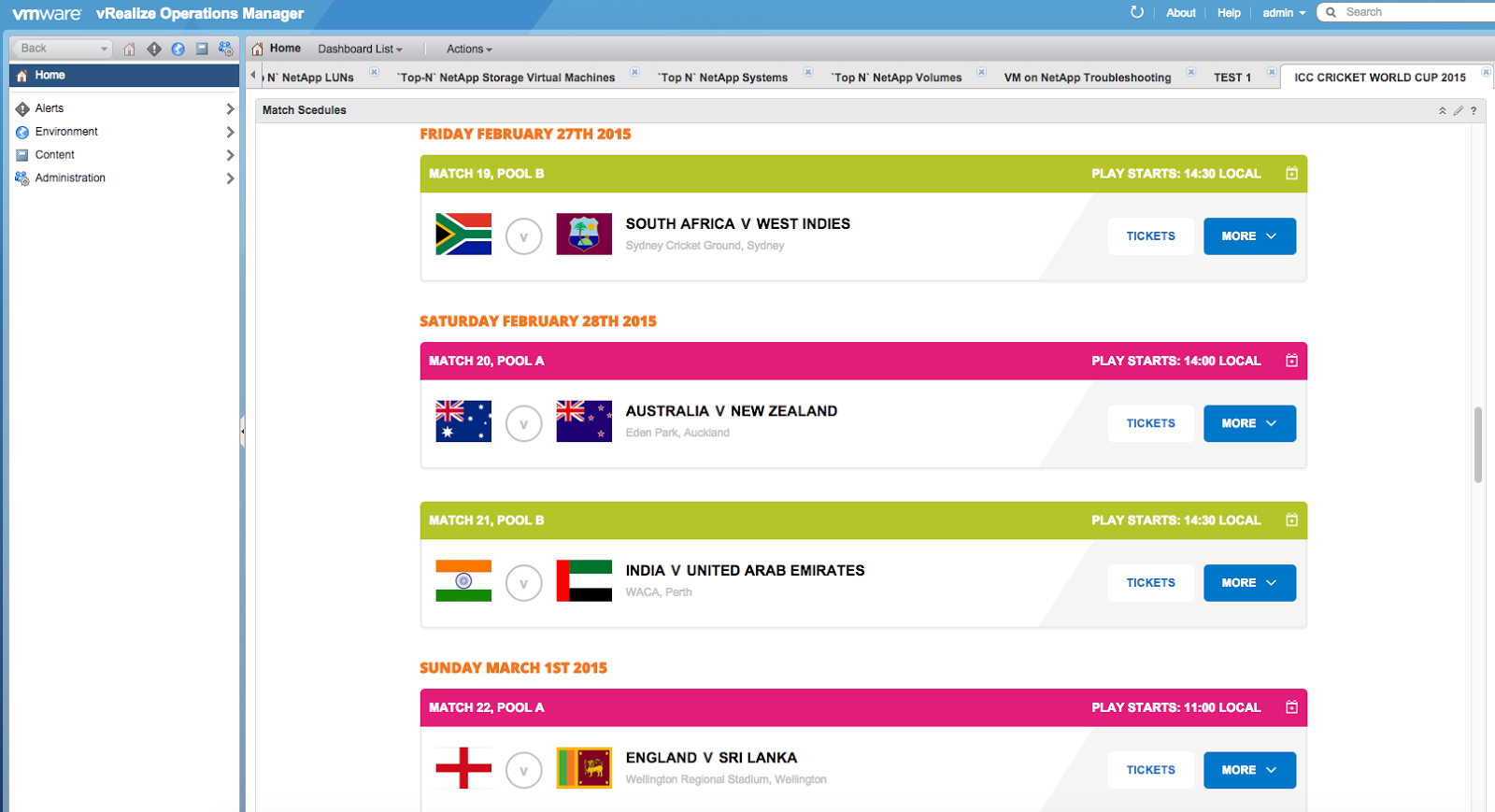Switch to VM on NetApp Troubleshooting tab

coord(1087,78)
